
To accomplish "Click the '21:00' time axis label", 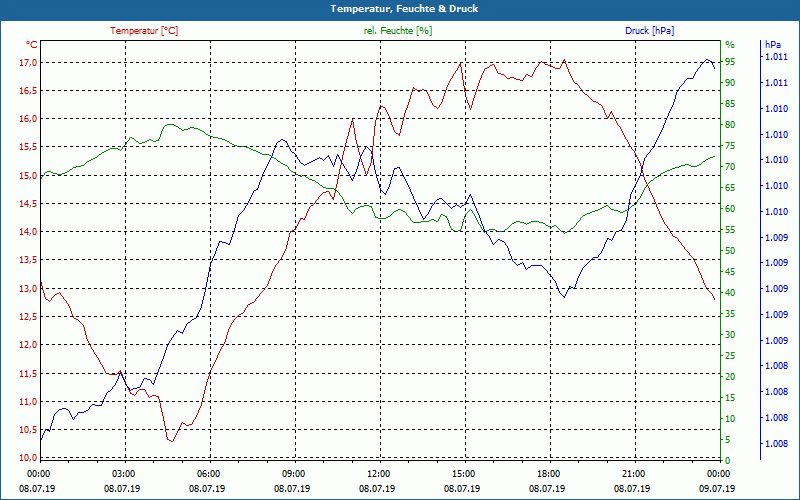I will pos(633,473).
